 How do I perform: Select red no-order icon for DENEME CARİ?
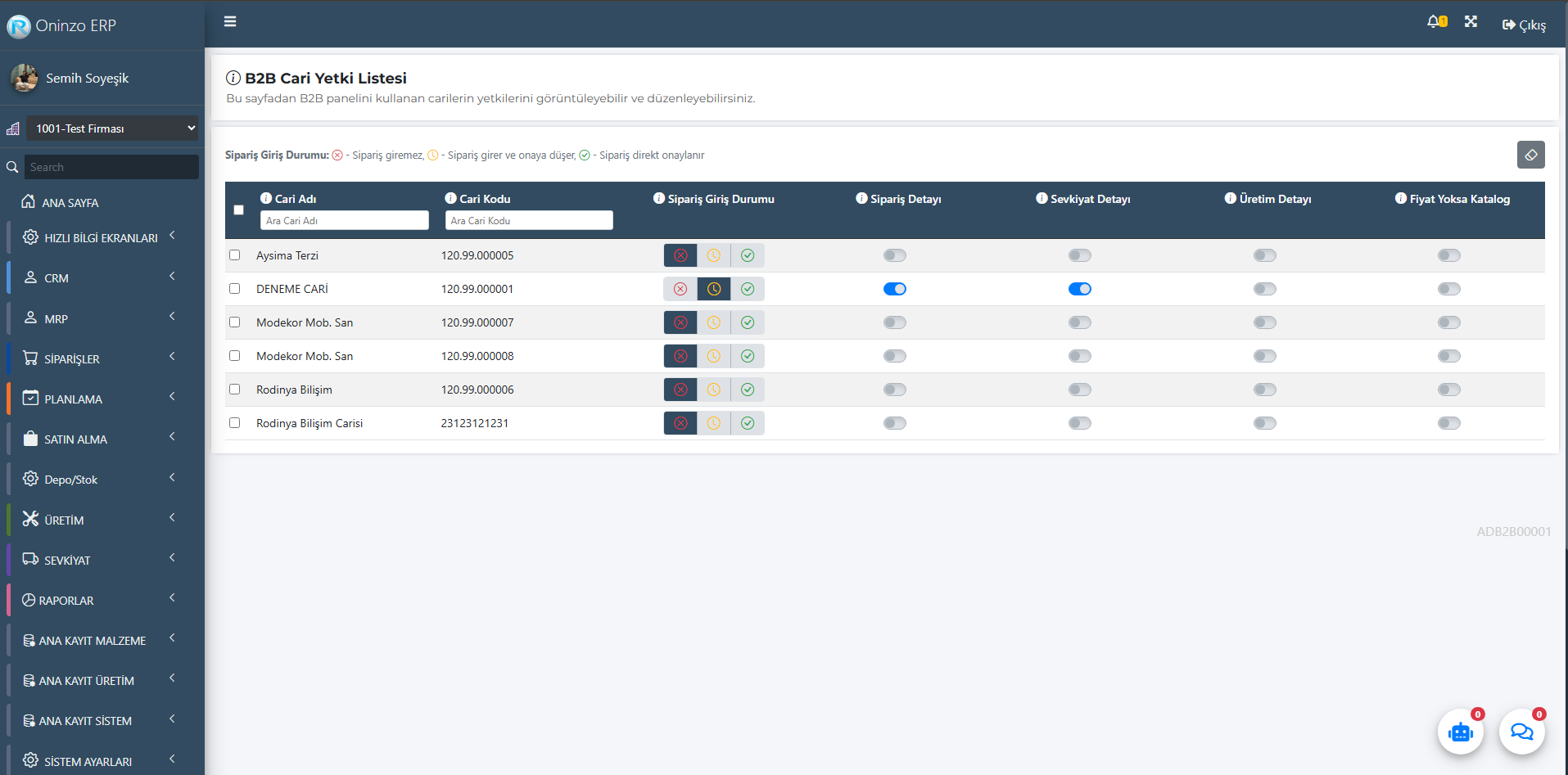coord(680,289)
